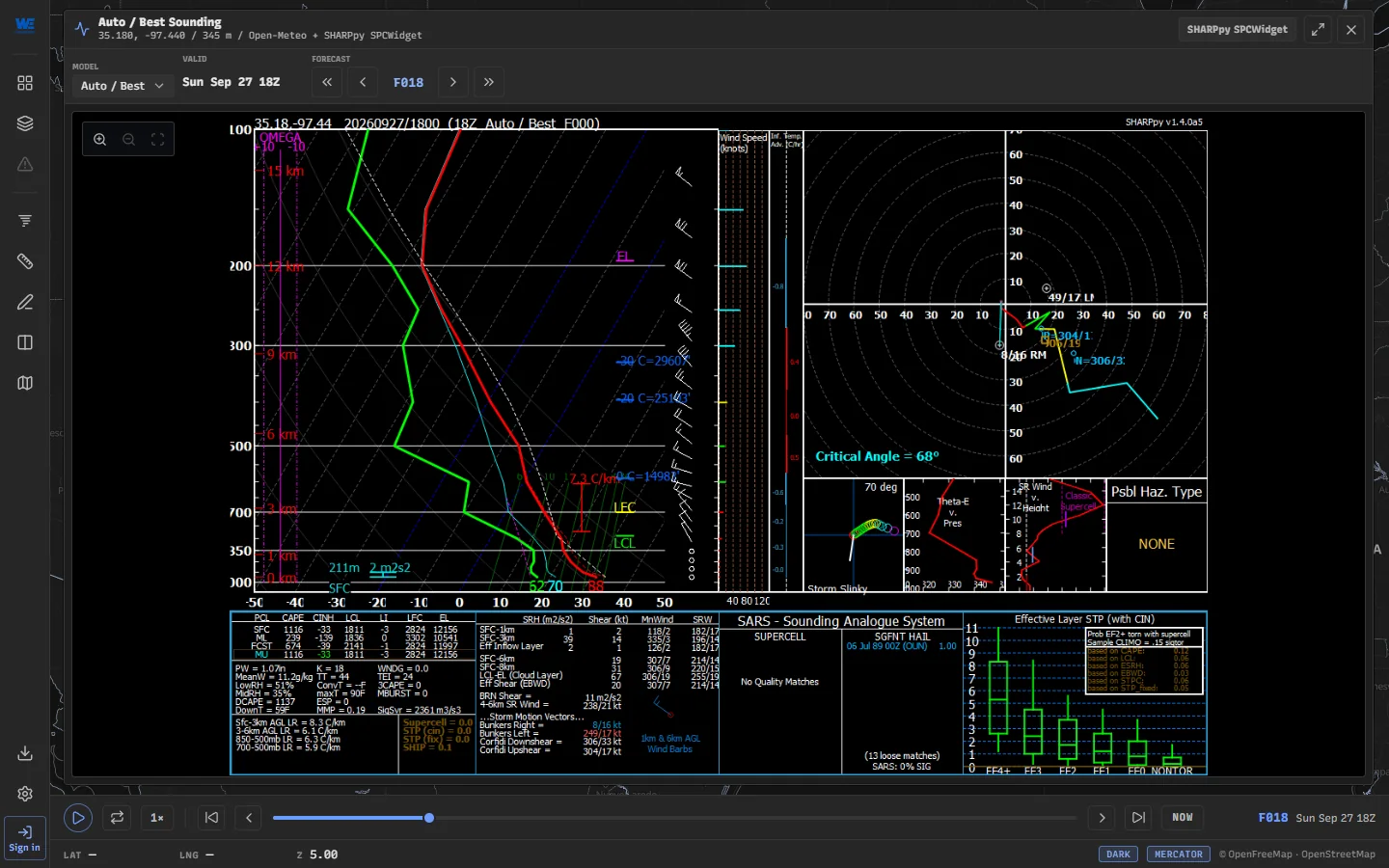The width and height of the screenshot is (1389, 868).
Task: Fit sounding image to view
Action: pyautogui.click(x=157, y=140)
